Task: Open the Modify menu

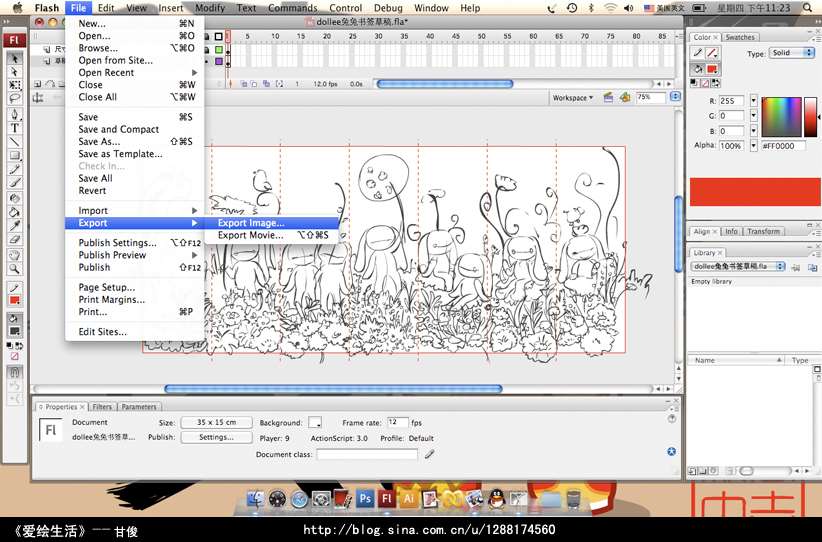Action: click(210, 8)
